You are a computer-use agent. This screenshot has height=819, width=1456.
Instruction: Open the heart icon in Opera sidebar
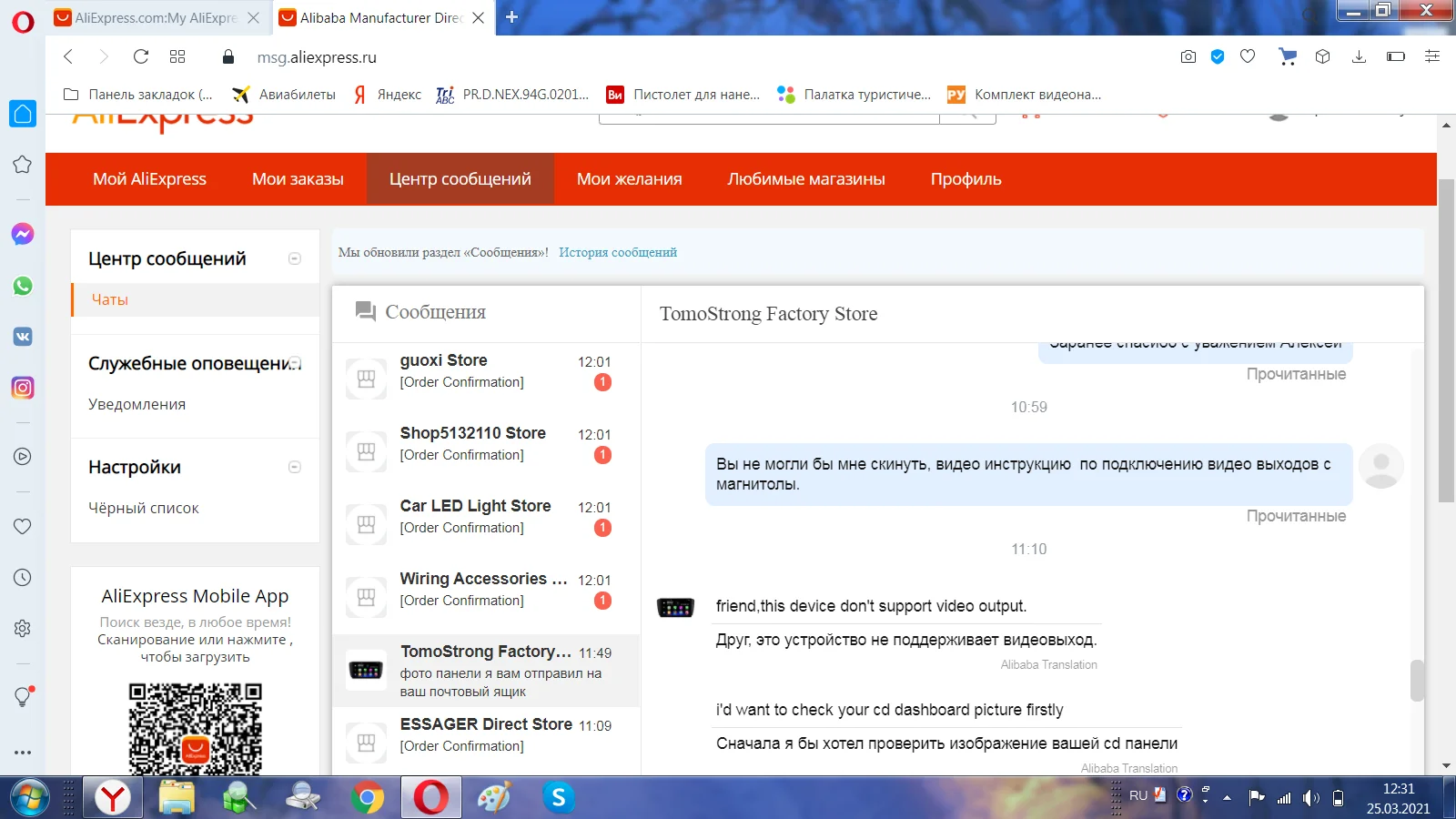click(x=23, y=526)
